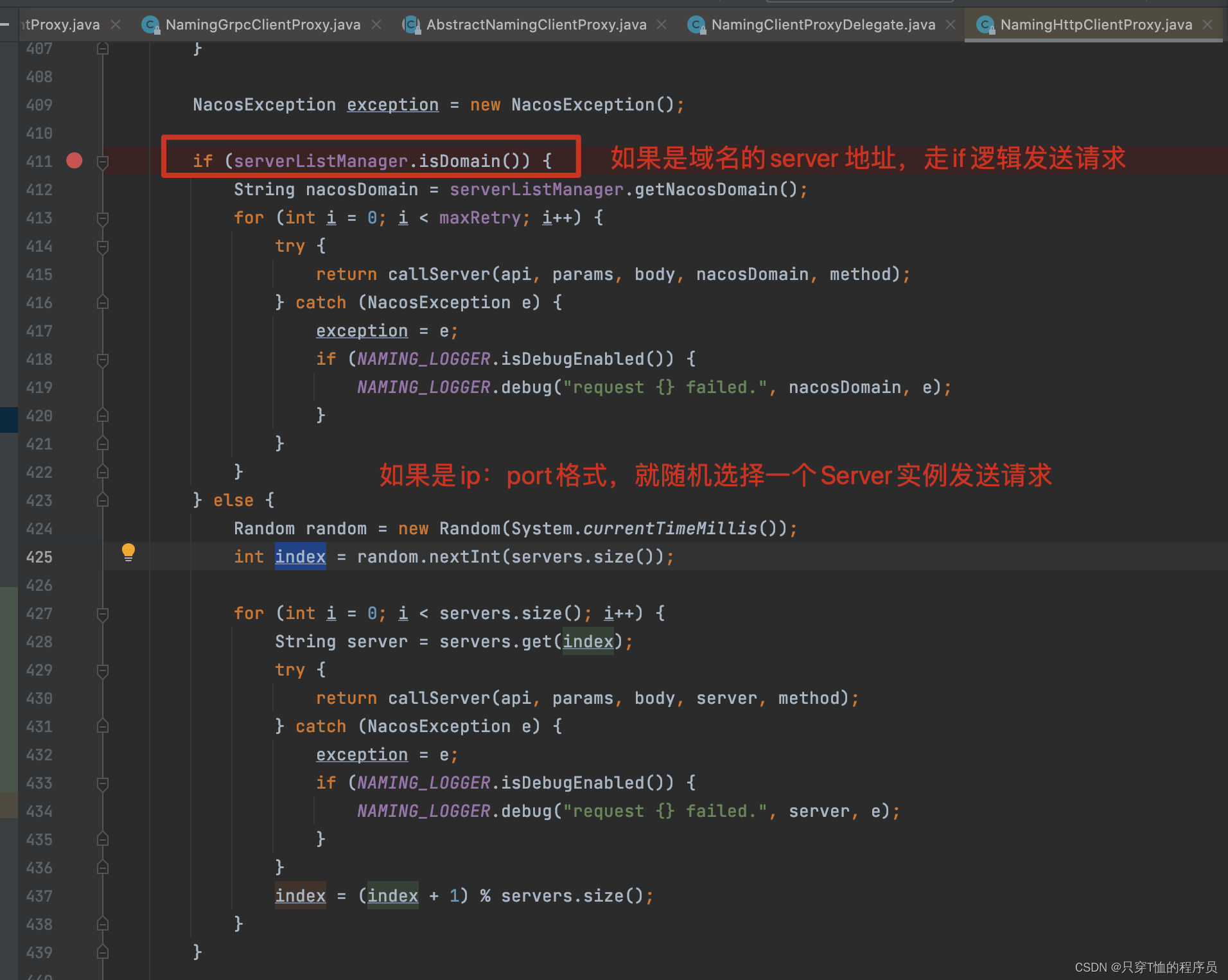The width and height of the screenshot is (1228, 980).
Task: Click servers.get(index) on line 428
Action: pyautogui.click(x=531, y=642)
